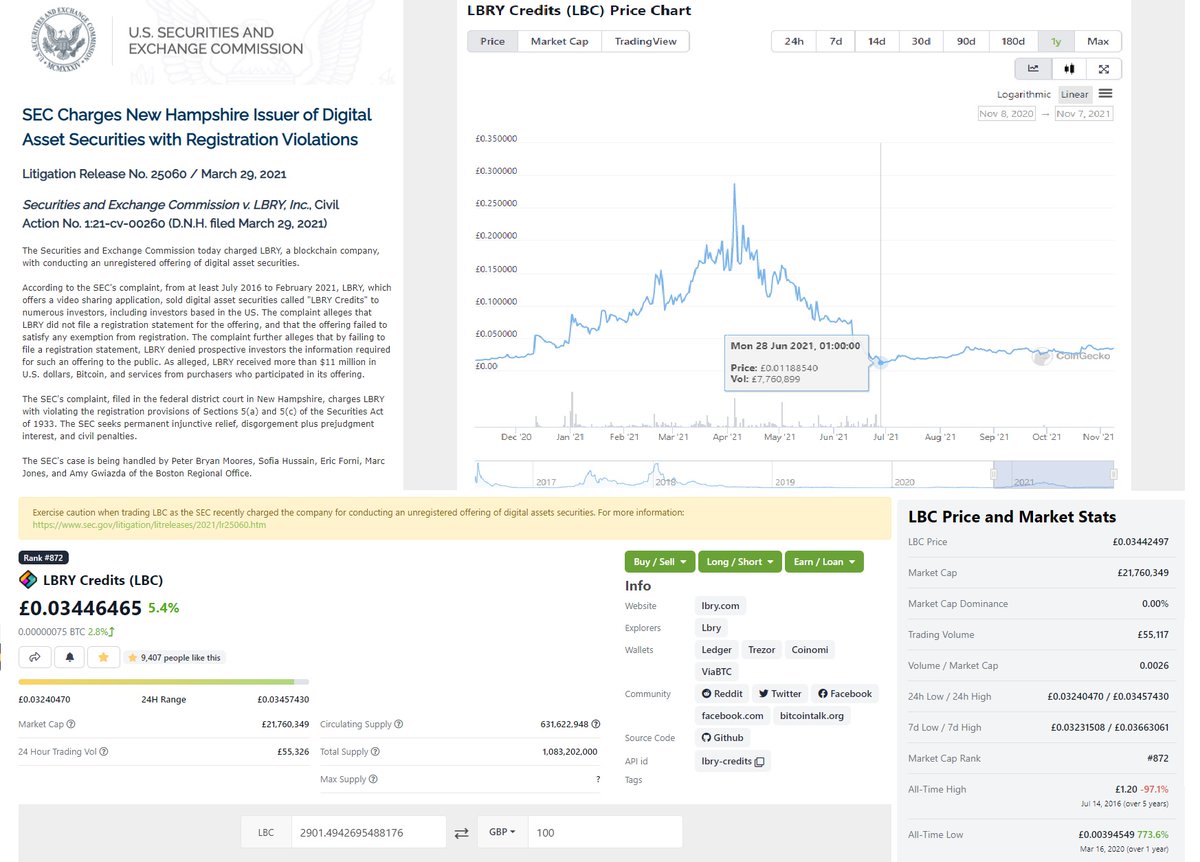Click the Circulating Supply help icon

pos(399,724)
